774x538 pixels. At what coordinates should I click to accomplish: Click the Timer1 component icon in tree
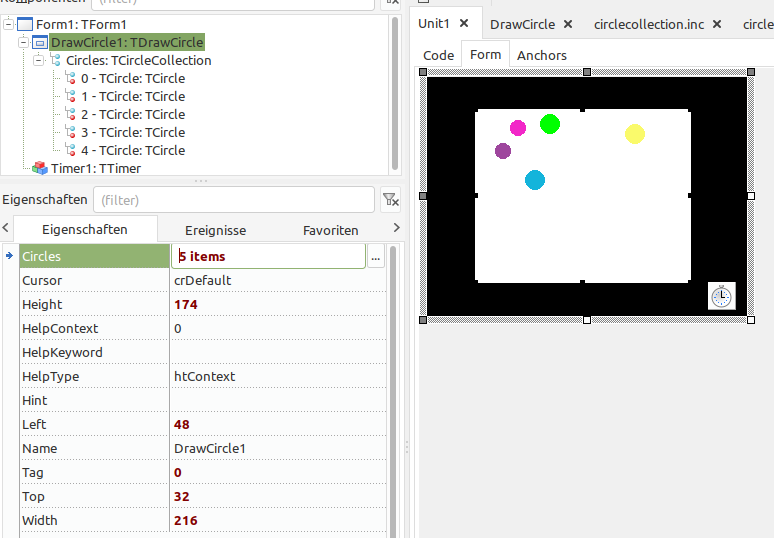tap(40, 168)
